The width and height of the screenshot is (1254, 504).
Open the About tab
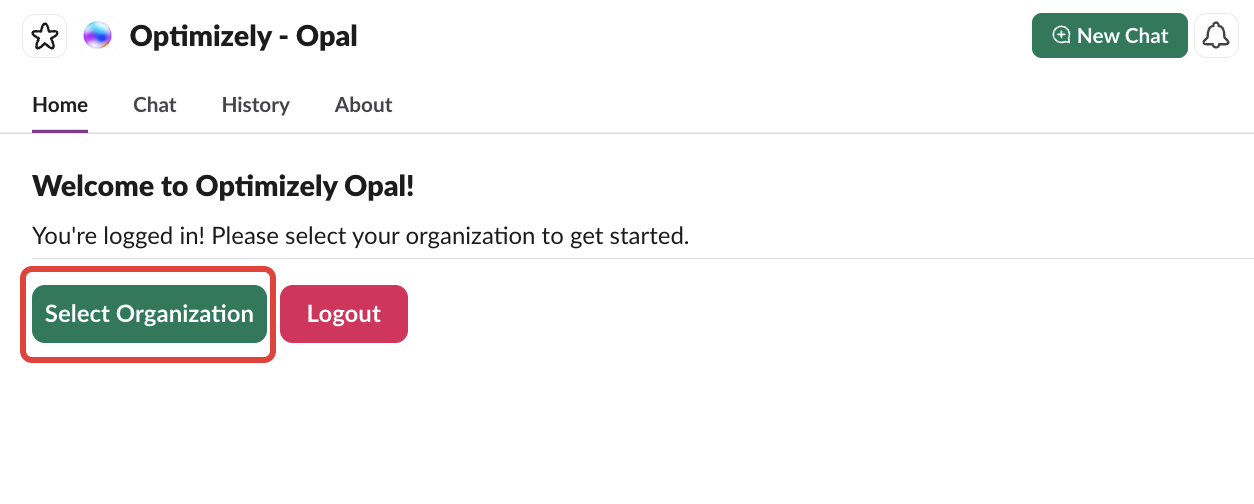[363, 105]
